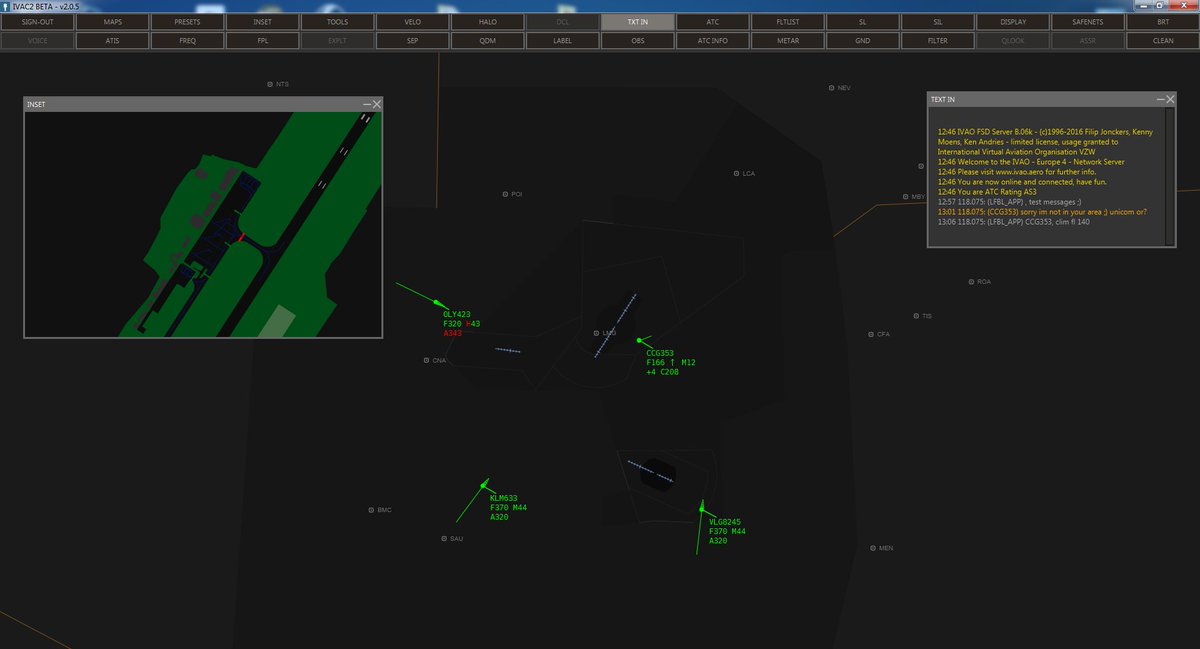Toggle the active OBS button
This screenshot has height=649, width=1200.
point(637,41)
